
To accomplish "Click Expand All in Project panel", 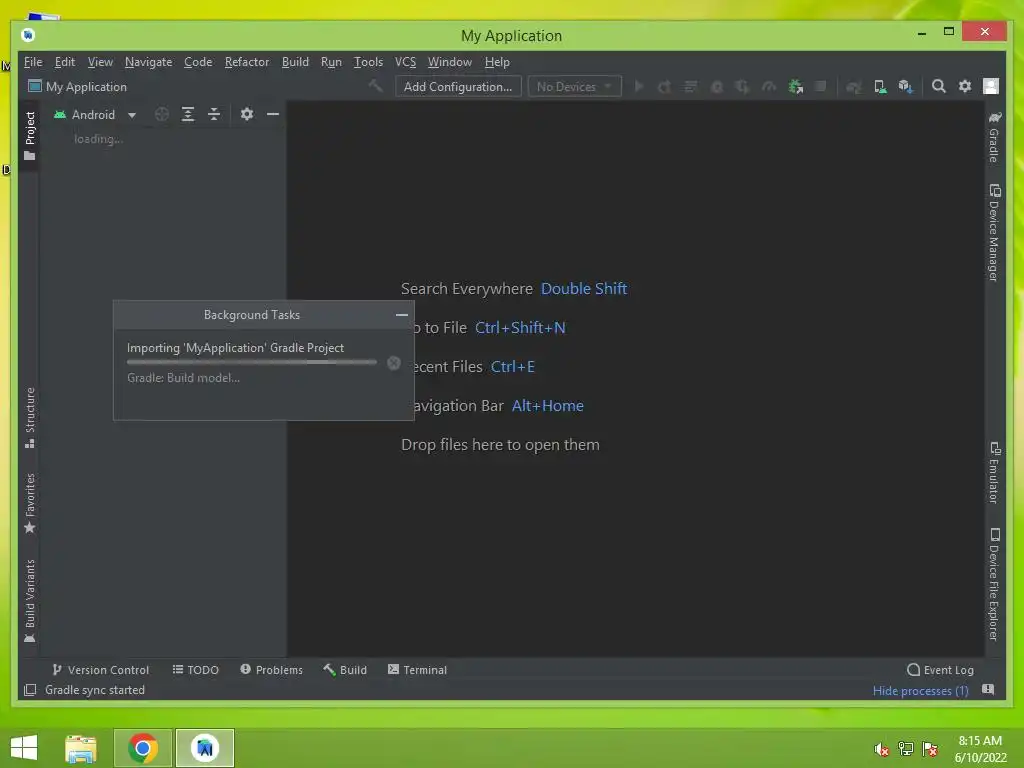I will click(188, 114).
